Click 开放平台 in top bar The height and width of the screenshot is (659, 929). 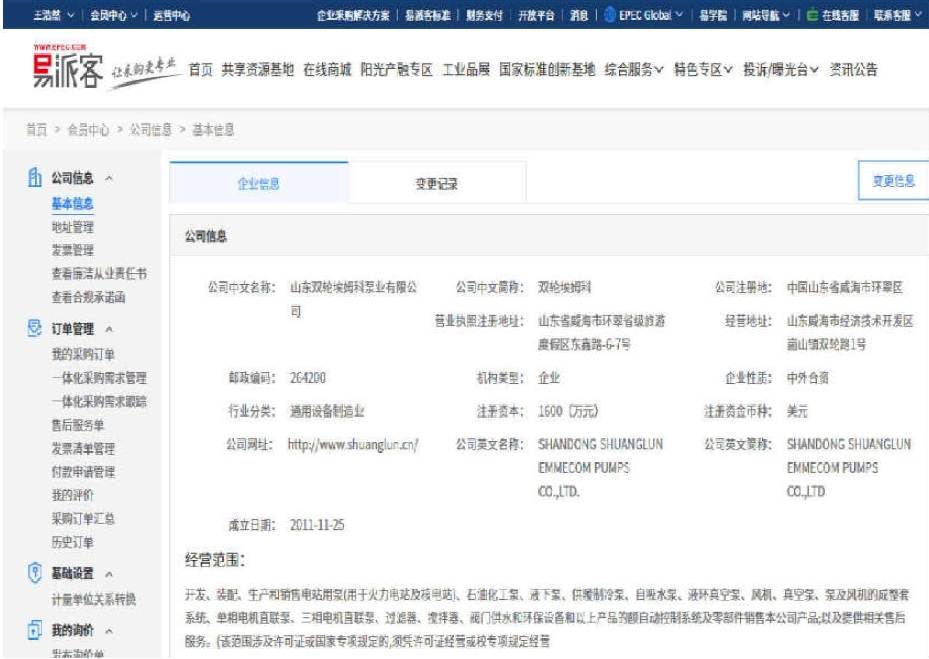click(536, 15)
